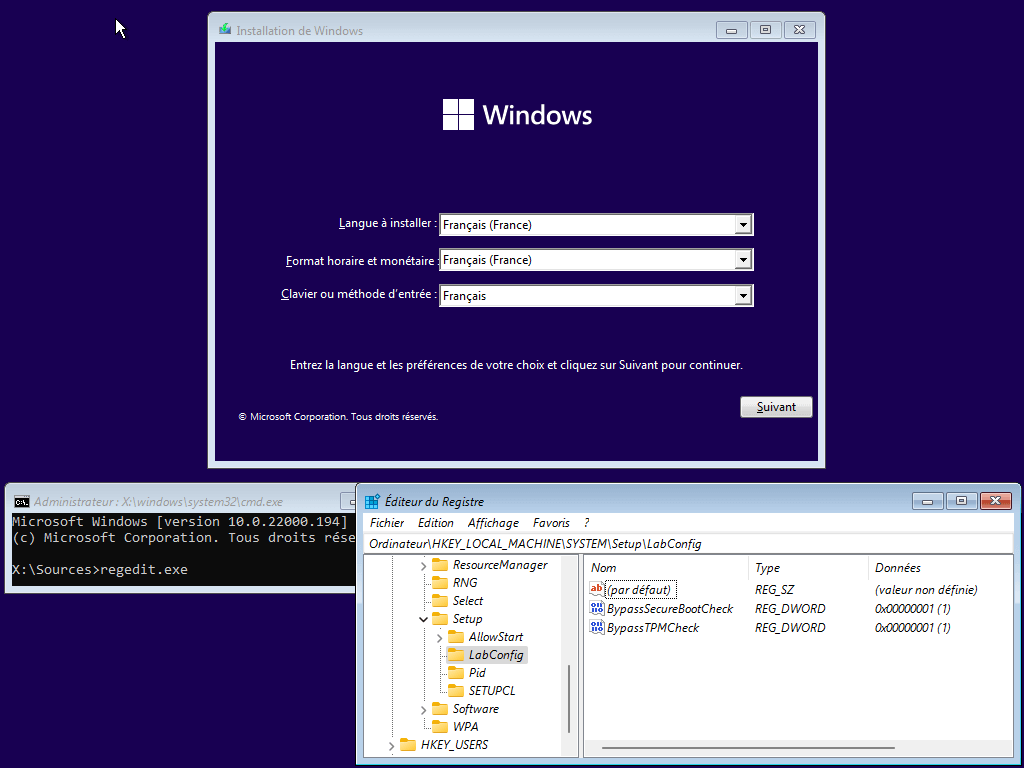Select the RNG folder icon
This screenshot has width=1024, height=768.
tap(440, 583)
